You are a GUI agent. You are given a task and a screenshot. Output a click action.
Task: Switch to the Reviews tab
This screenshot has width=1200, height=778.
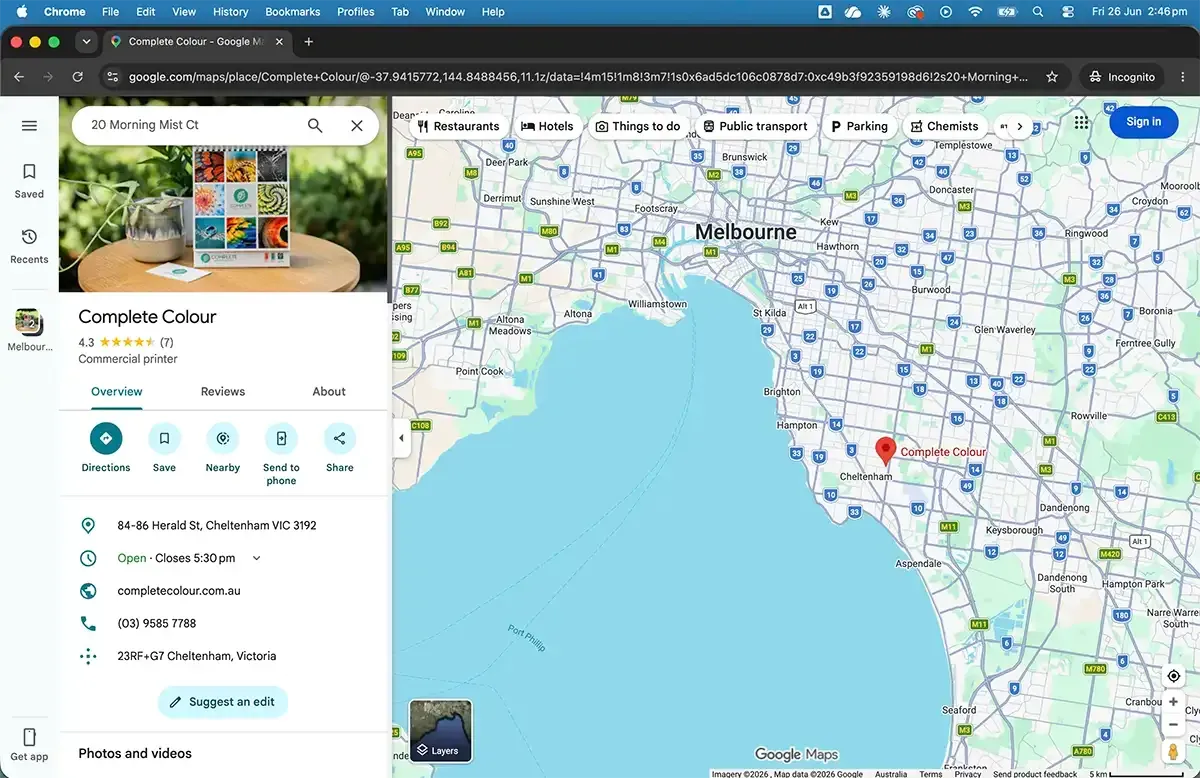click(x=223, y=392)
